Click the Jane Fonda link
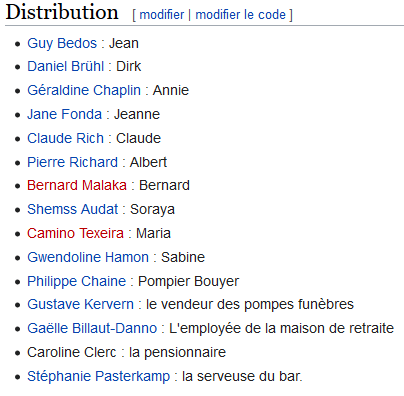Viewport: 404px width, 396px height. pos(64,114)
